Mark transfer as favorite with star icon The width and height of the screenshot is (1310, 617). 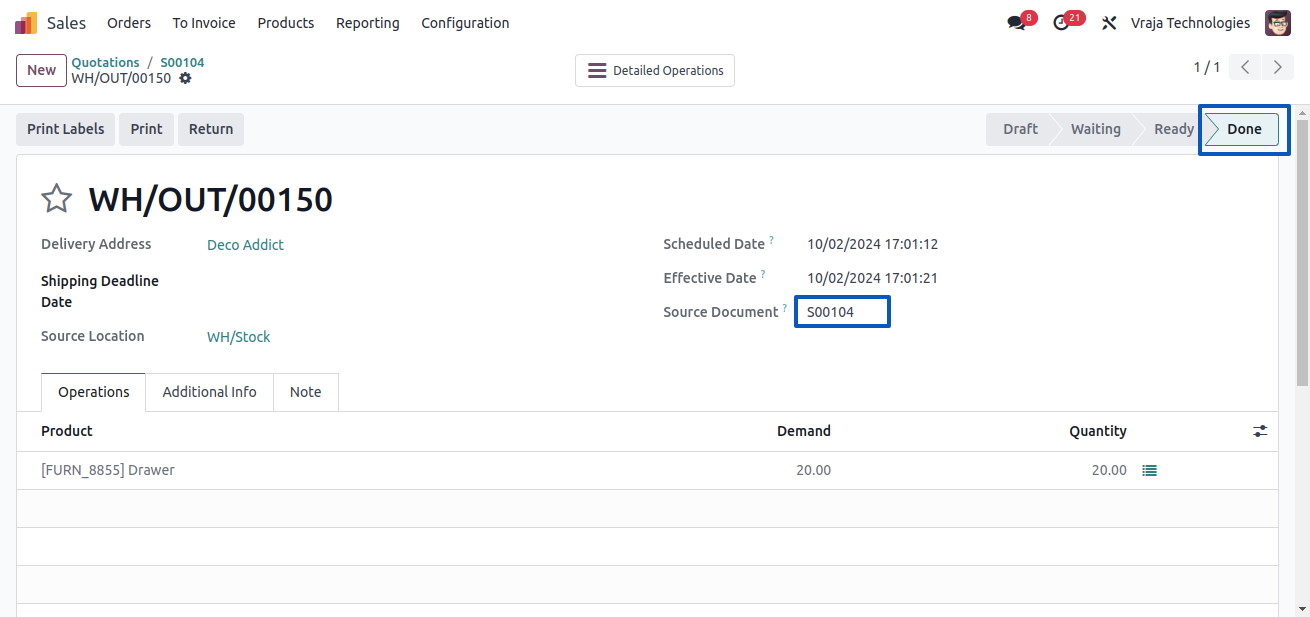tap(56, 199)
